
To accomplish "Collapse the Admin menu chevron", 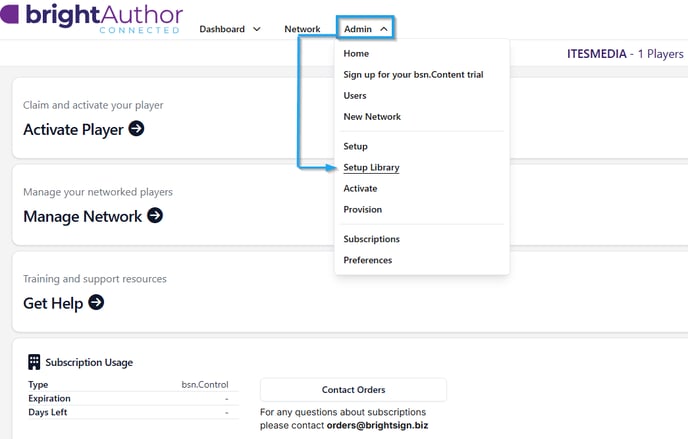I will 384,29.
